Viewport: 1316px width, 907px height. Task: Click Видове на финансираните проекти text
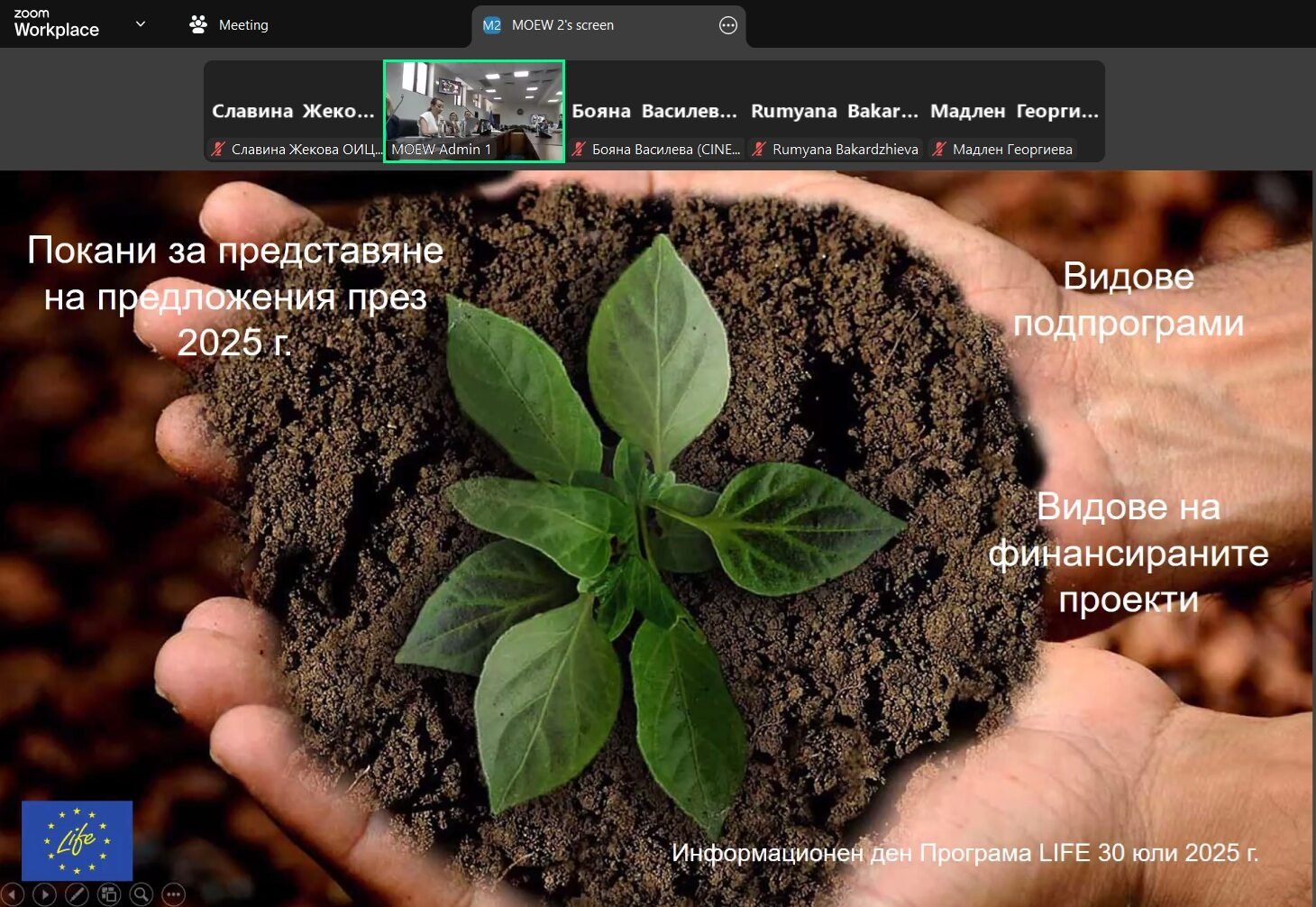[1128, 552]
